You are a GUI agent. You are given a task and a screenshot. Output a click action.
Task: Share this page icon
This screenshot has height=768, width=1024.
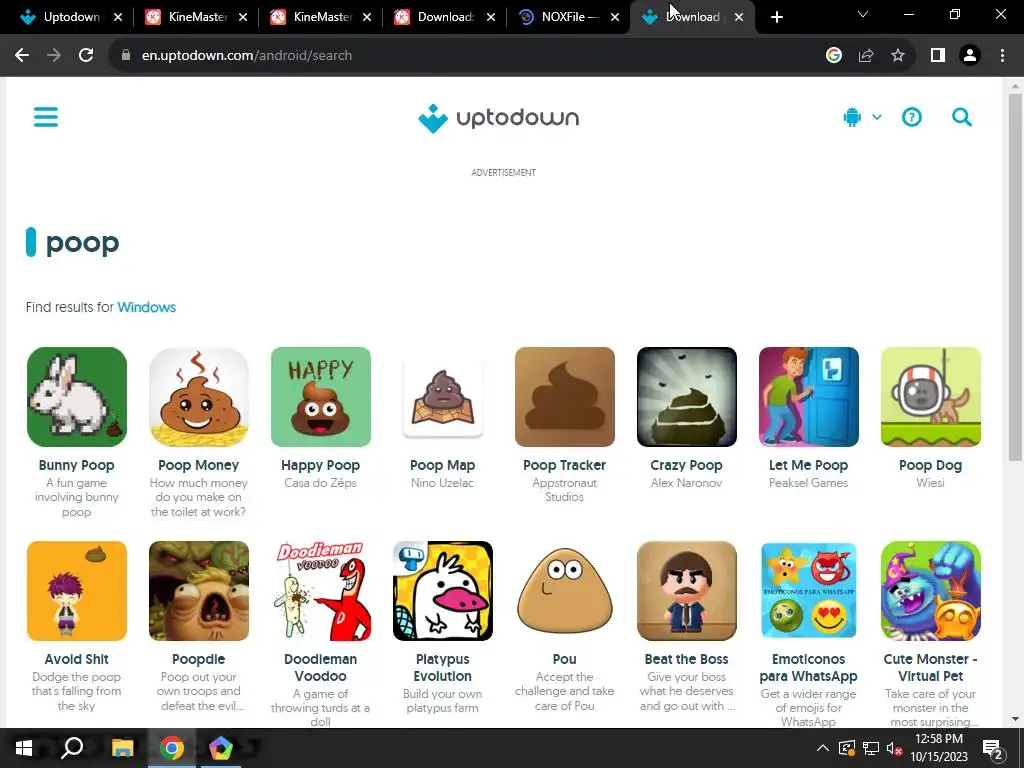(866, 56)
